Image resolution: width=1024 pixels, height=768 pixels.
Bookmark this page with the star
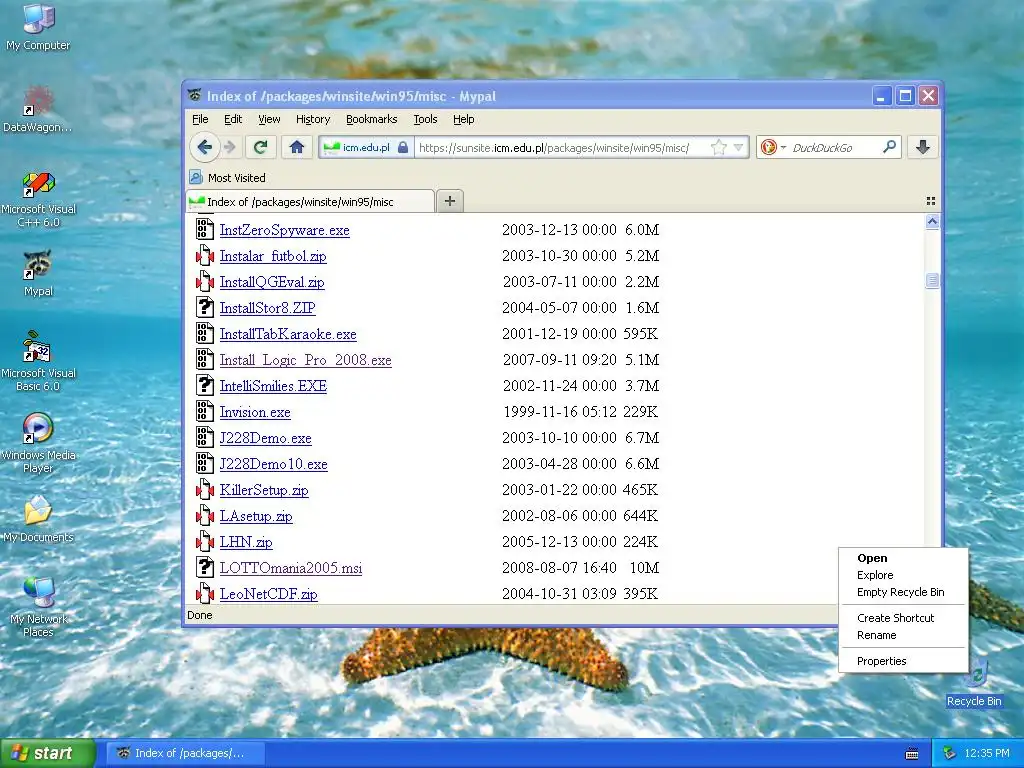(718, 148)
